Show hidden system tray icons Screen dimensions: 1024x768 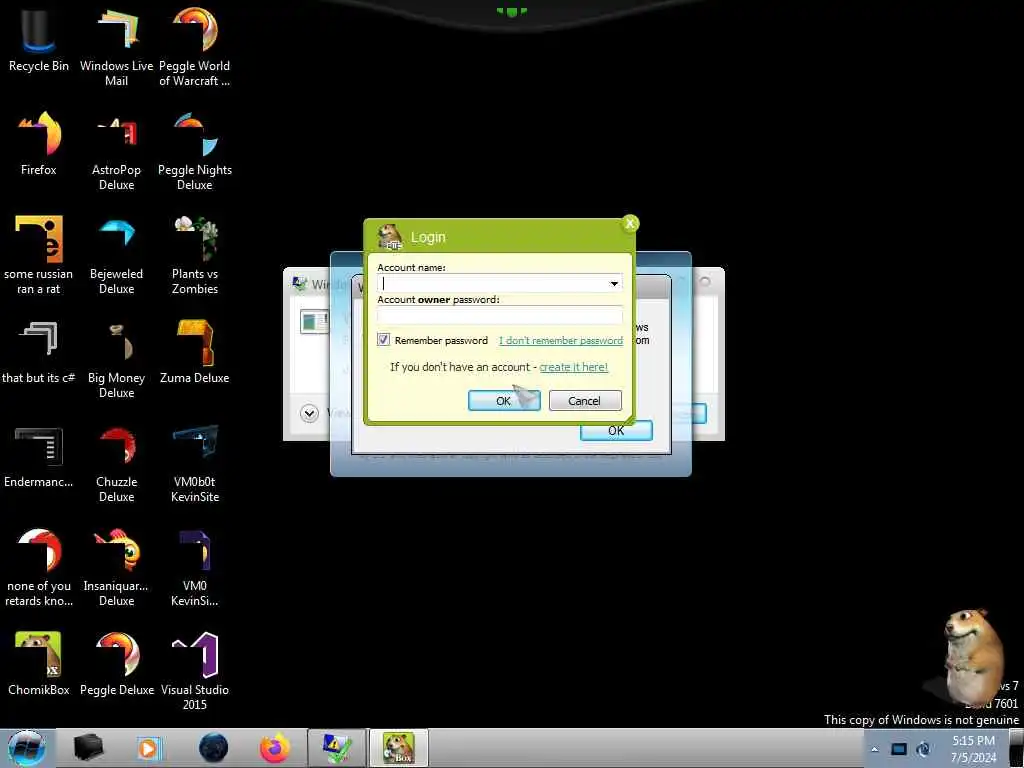[874, 749]
